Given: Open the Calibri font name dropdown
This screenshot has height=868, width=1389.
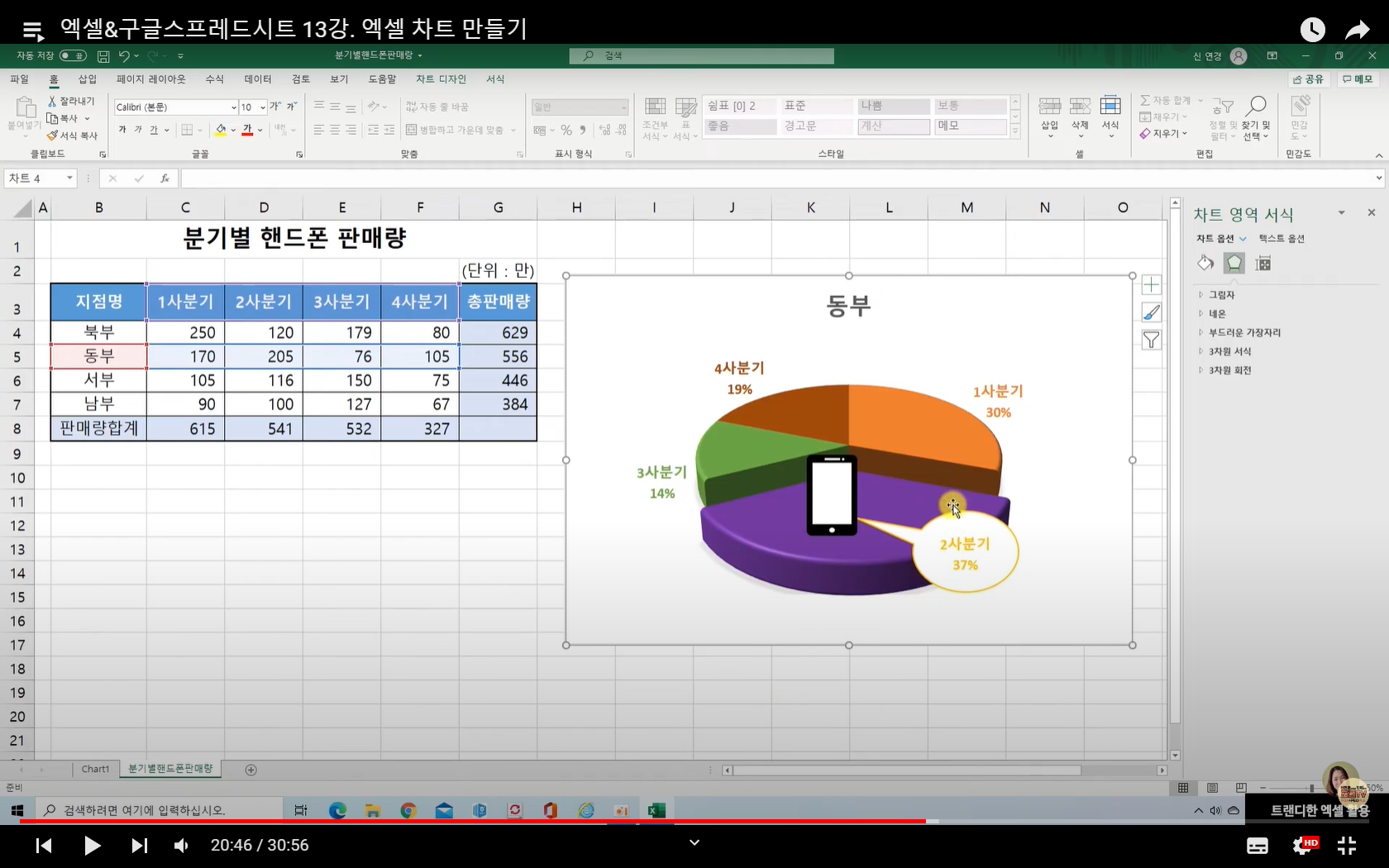Looking at the screenshot, I should point(234,107).
